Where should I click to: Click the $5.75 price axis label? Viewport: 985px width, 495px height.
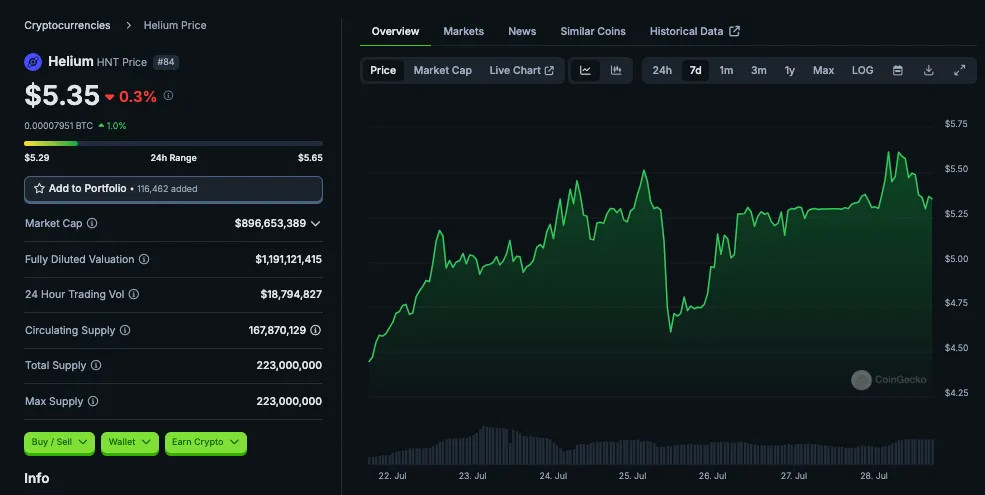(956, 124)
